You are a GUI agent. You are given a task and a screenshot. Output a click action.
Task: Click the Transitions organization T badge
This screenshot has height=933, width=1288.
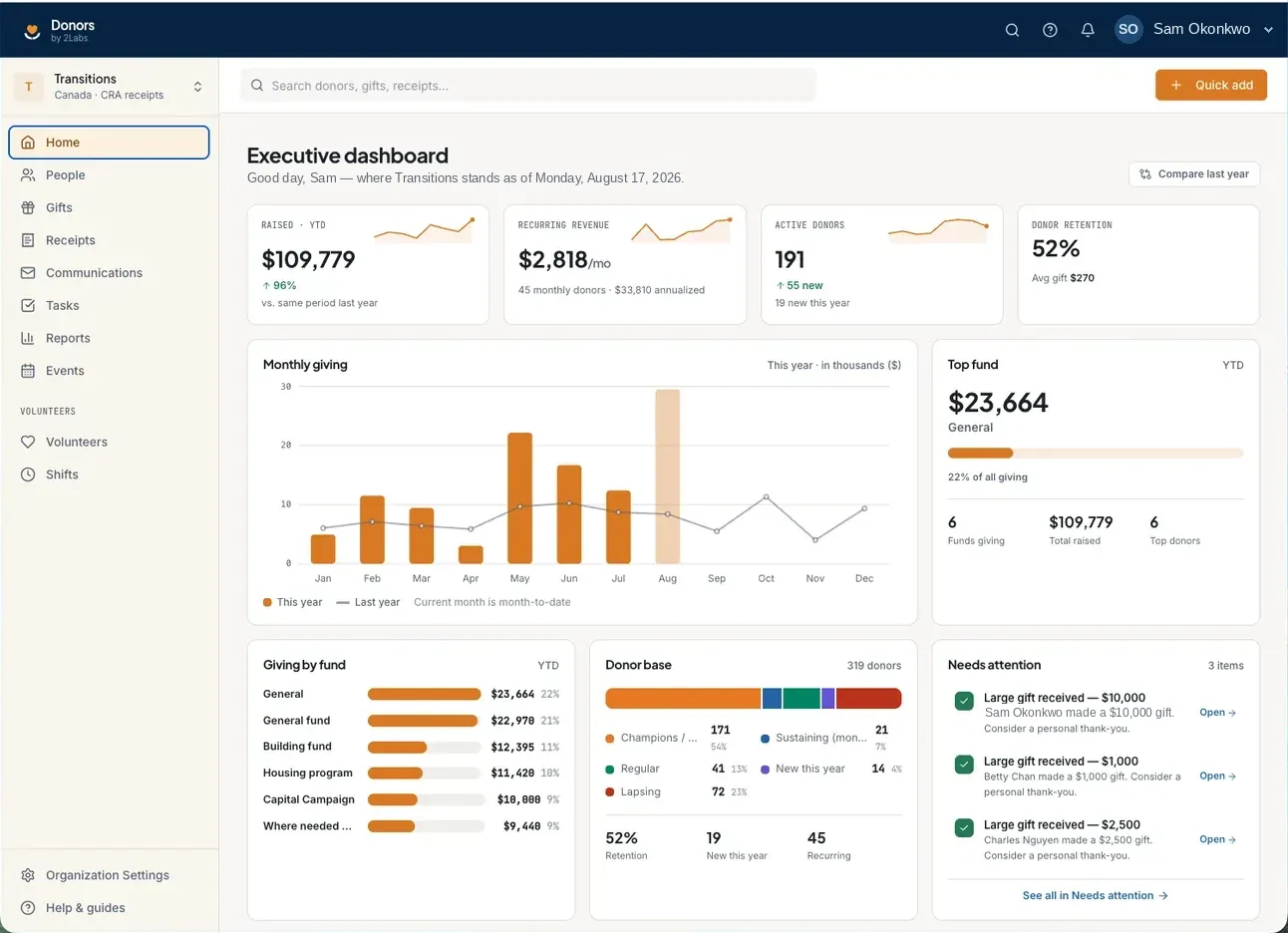click(29, 87)
